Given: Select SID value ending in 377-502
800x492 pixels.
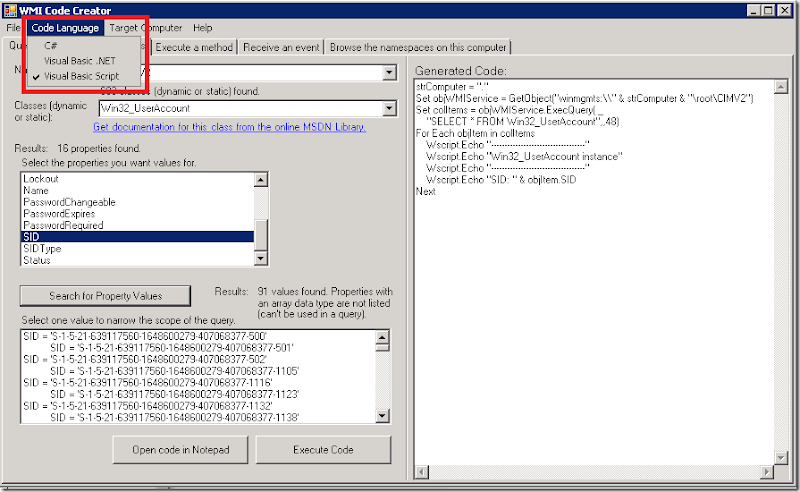Looking at the screenshot, I should coord(145,359).
